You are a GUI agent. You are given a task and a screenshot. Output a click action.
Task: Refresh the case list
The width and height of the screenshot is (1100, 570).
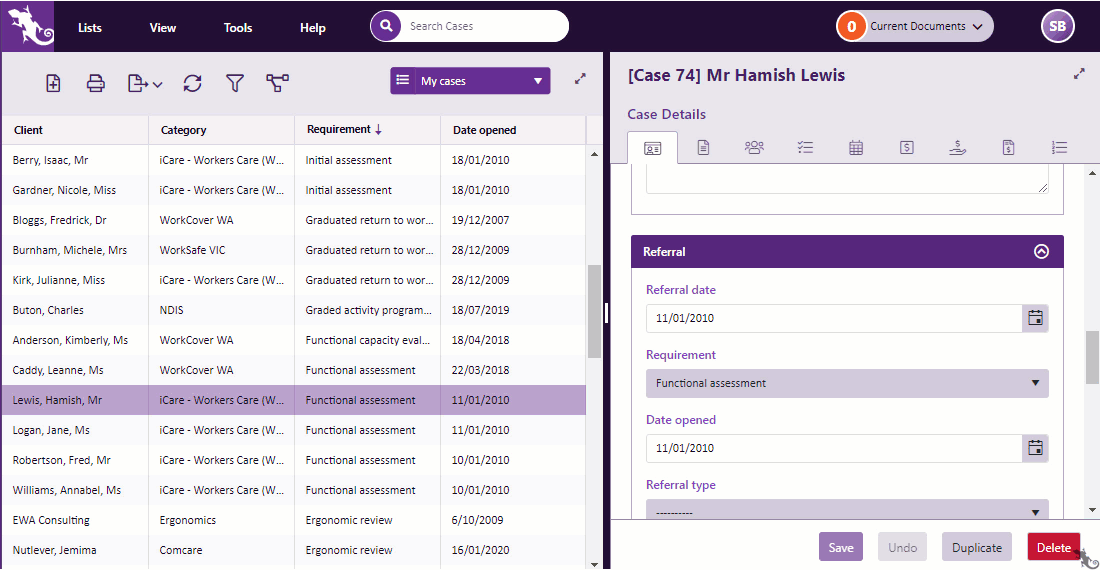[x=192, y=83]
